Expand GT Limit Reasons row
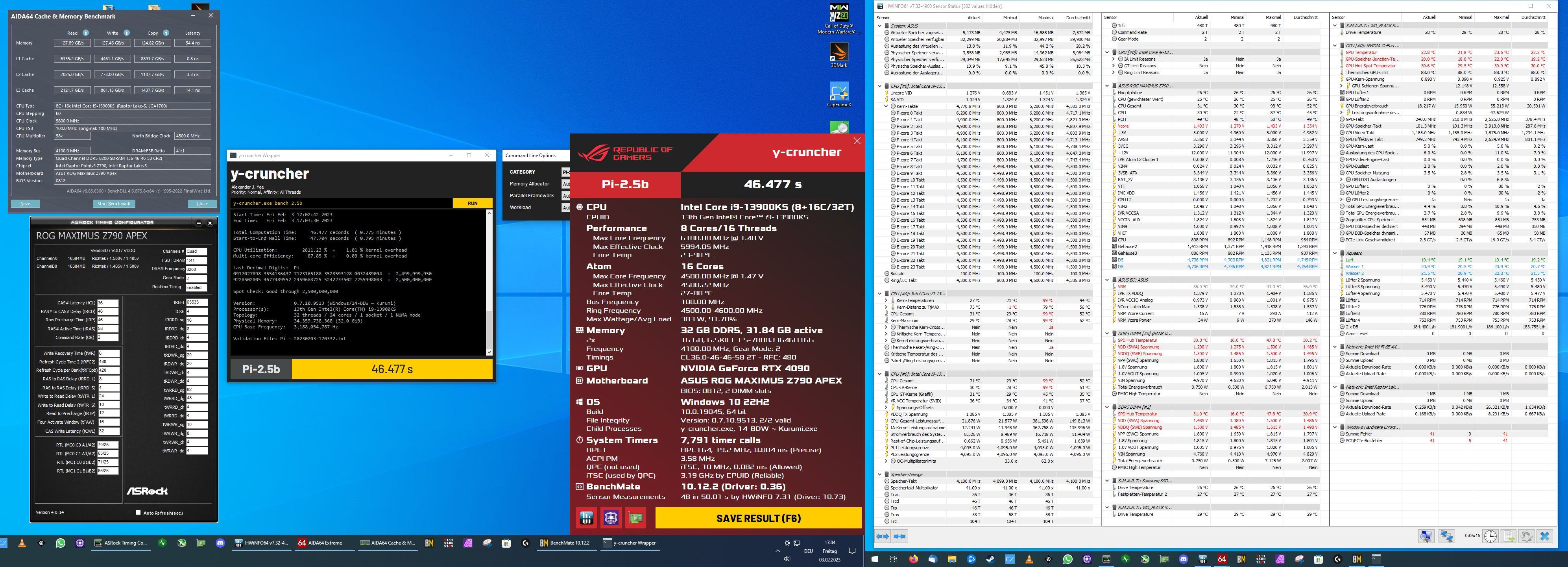 tap(1114, 66)
